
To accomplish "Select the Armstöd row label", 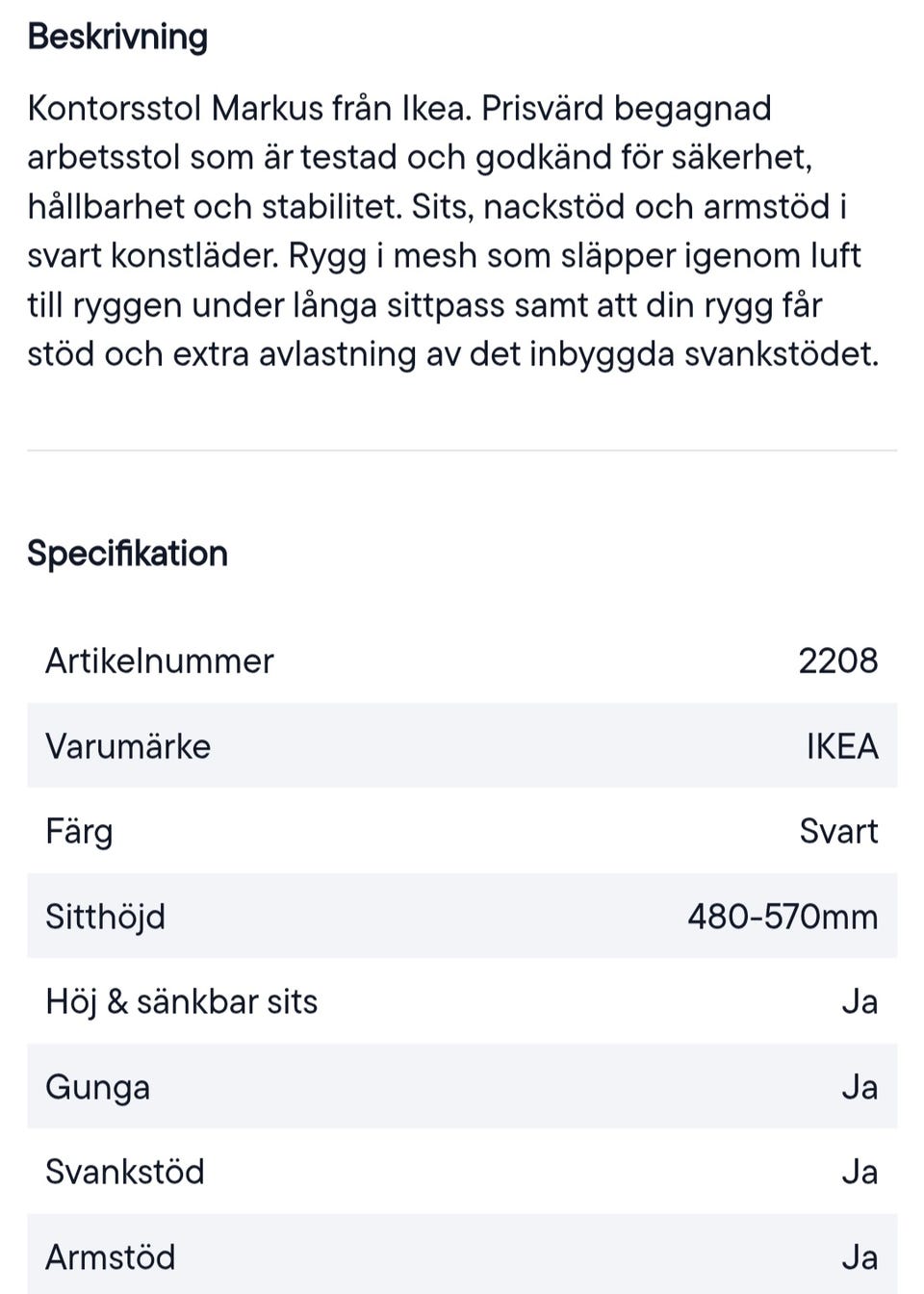I will (x=110, y=1257).
